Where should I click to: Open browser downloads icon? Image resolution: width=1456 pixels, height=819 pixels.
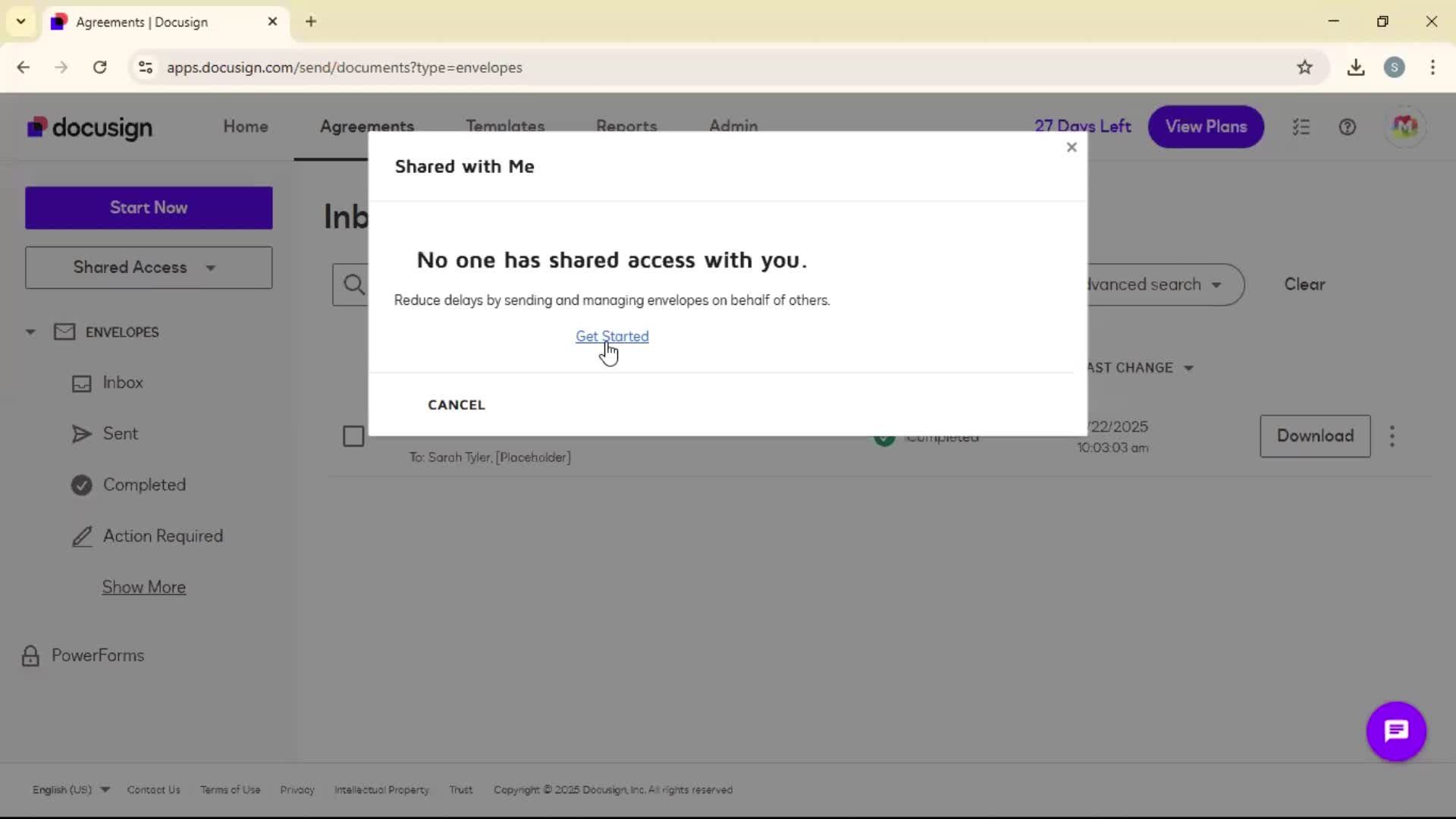pyautogui.click(x=1356, y=67)
